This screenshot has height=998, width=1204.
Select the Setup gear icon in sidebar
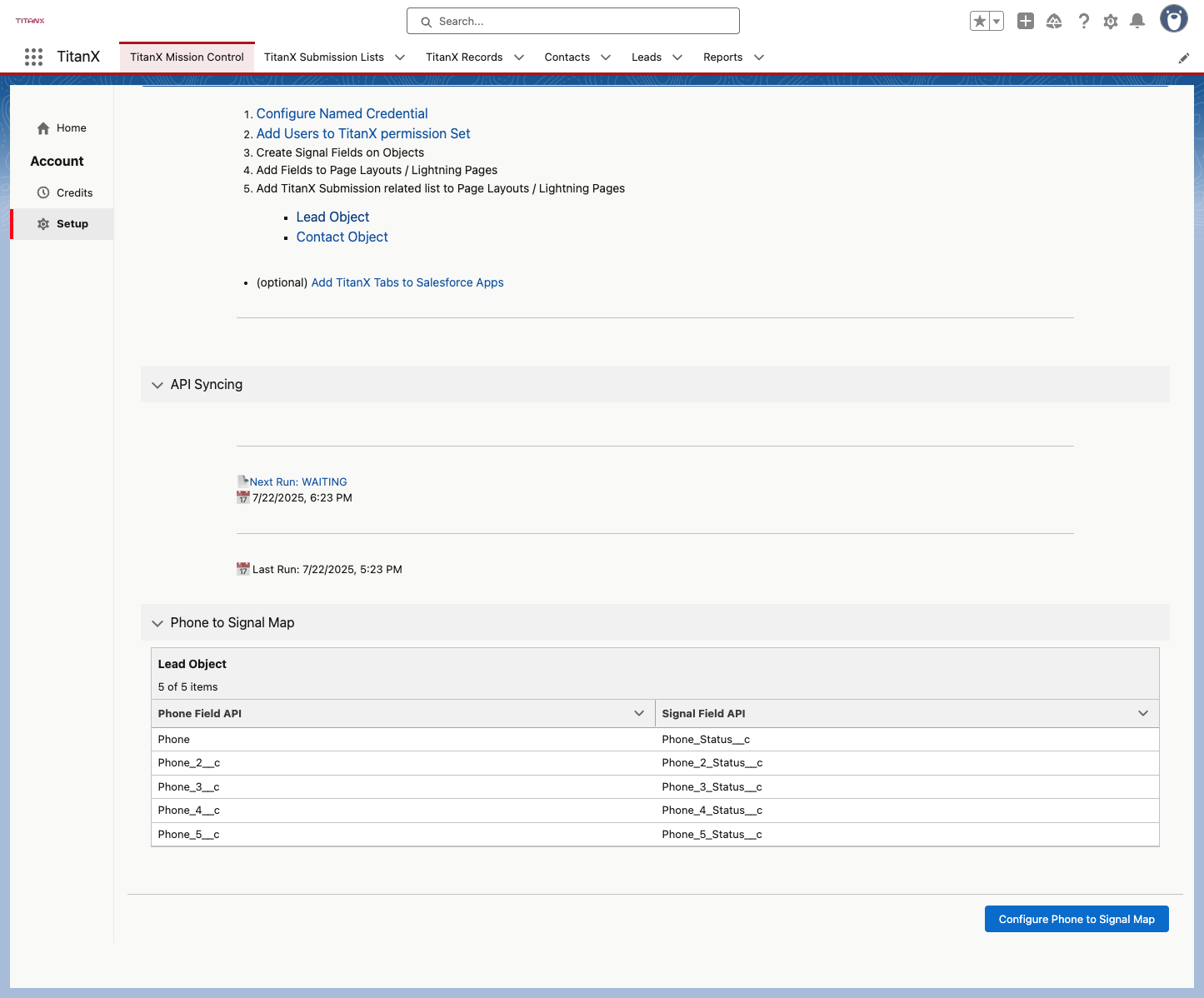[x=43, y=224]
